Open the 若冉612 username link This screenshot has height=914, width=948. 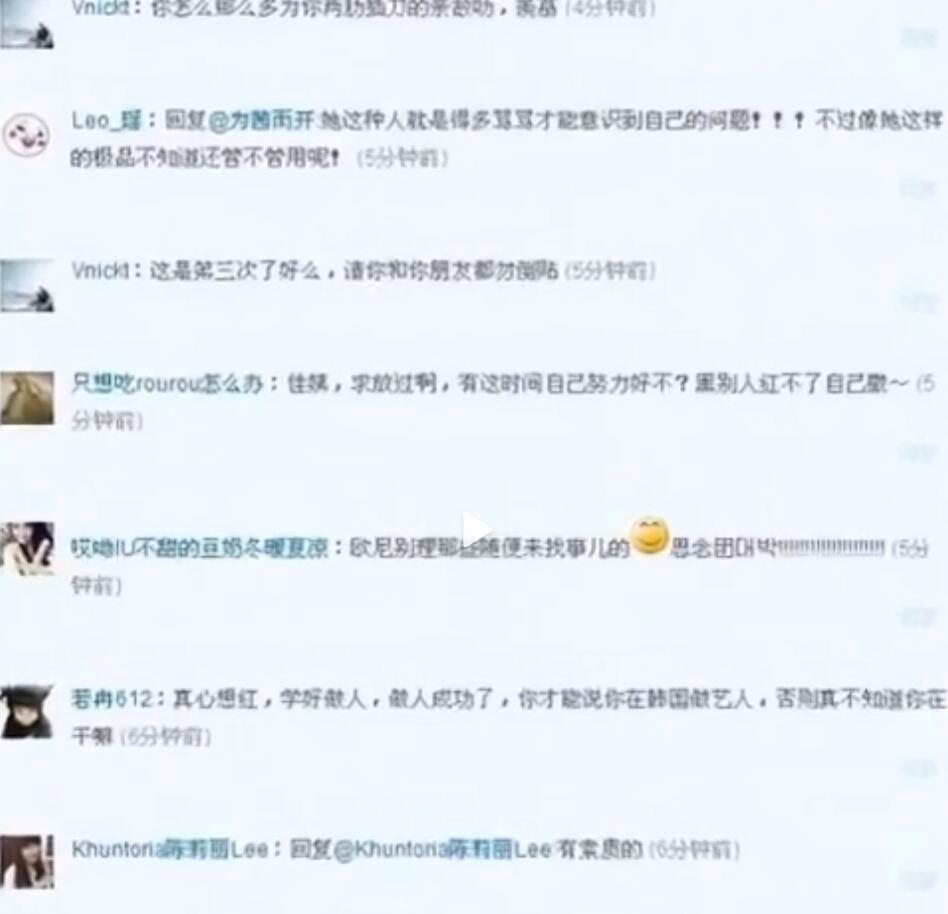pyautogui.click(x=112, y=699)
